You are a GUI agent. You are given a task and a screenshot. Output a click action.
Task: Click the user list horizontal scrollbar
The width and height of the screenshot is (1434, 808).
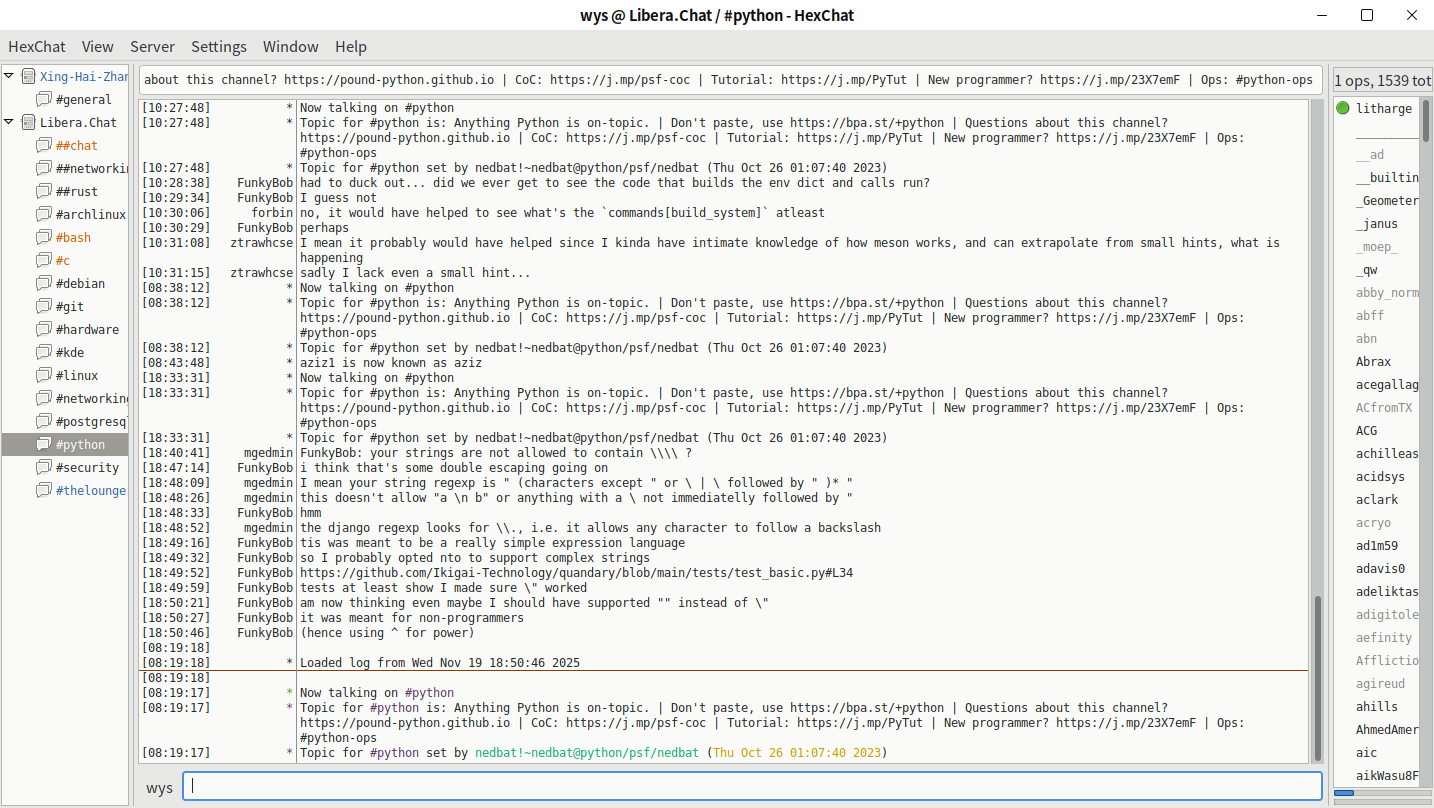(x=1381, y=793)
